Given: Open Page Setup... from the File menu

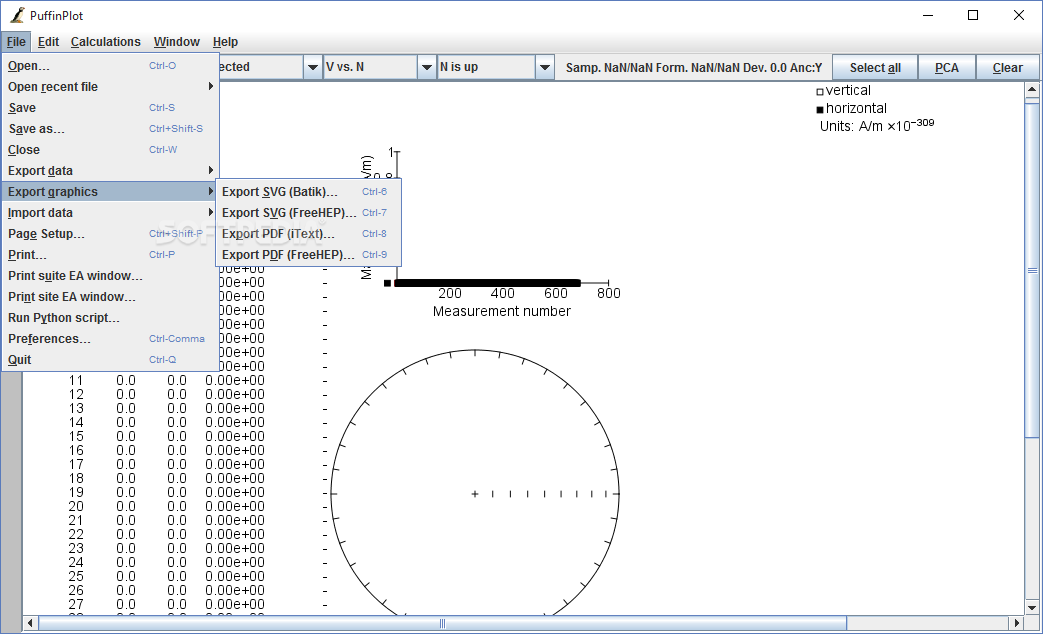Looking at the screenshot, I should 110,234.
